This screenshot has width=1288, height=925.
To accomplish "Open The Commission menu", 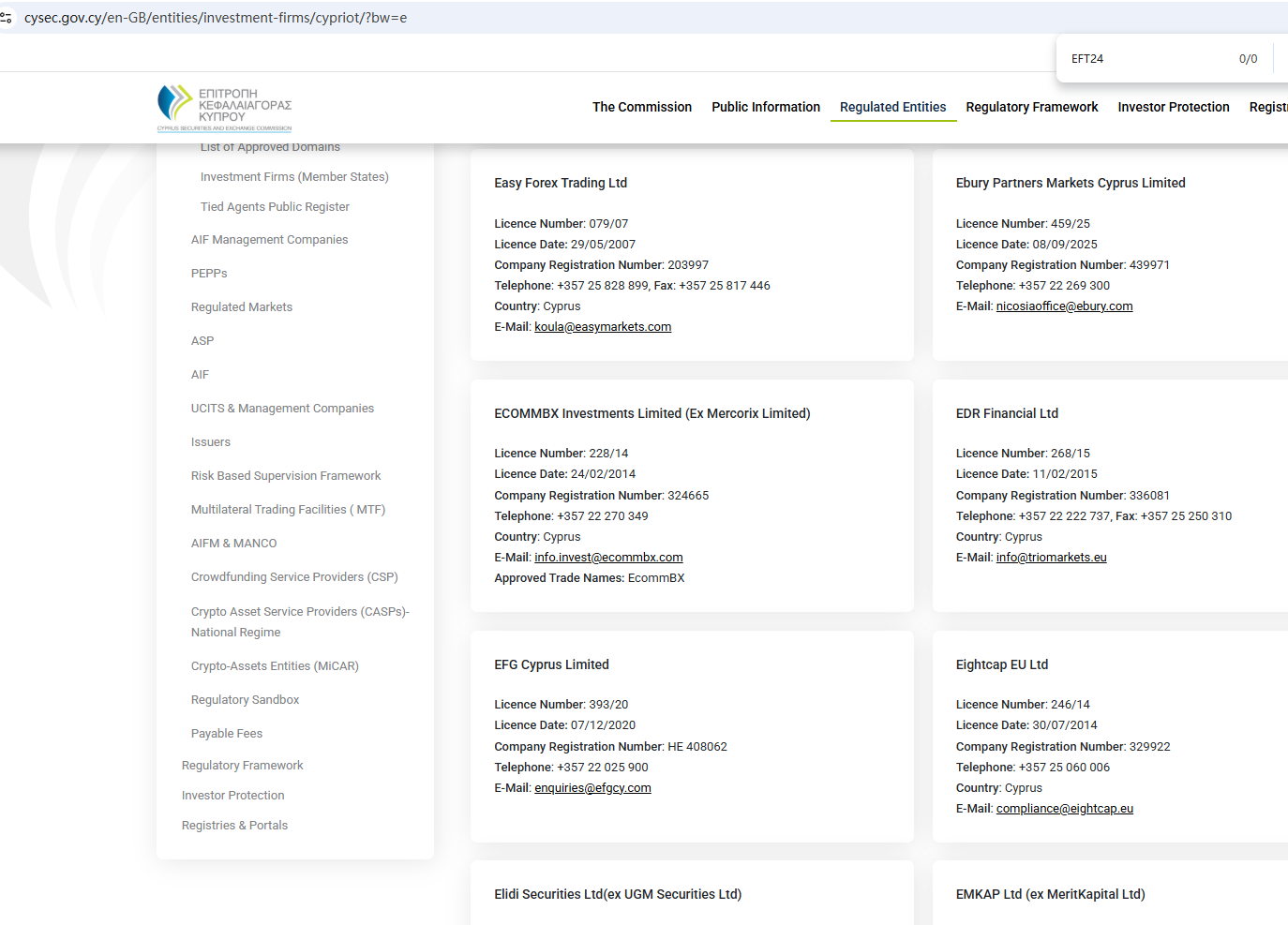I will [x=641, y=107].
